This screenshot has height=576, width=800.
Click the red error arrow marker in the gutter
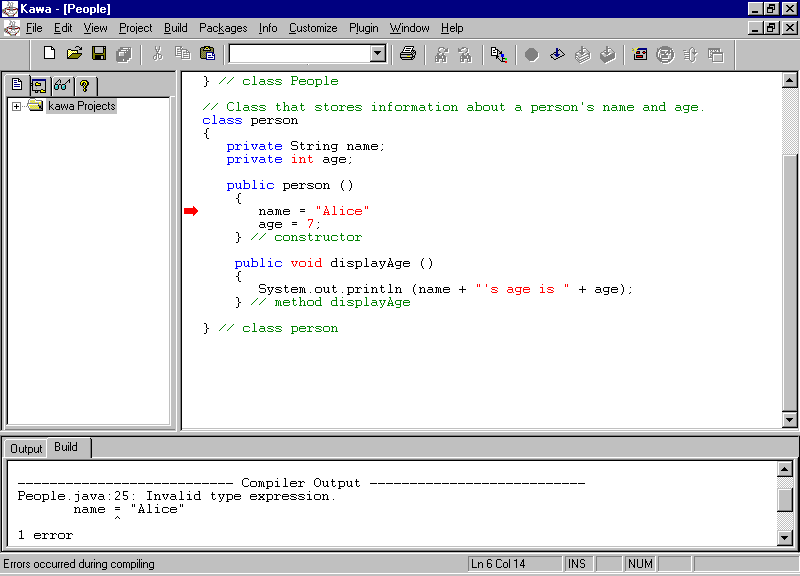191,211
